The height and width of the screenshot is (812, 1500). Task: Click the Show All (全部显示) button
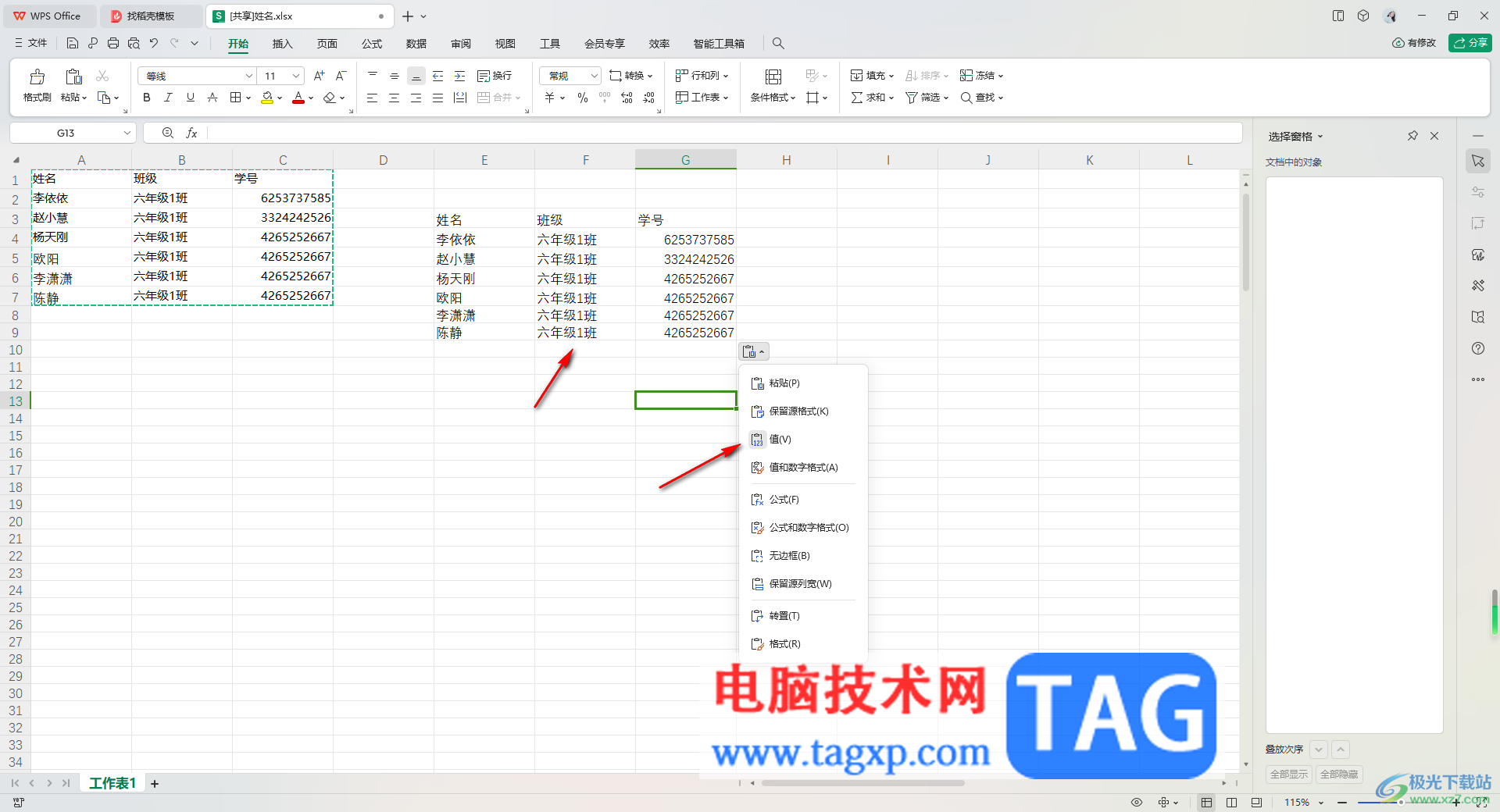[1289, 775]
